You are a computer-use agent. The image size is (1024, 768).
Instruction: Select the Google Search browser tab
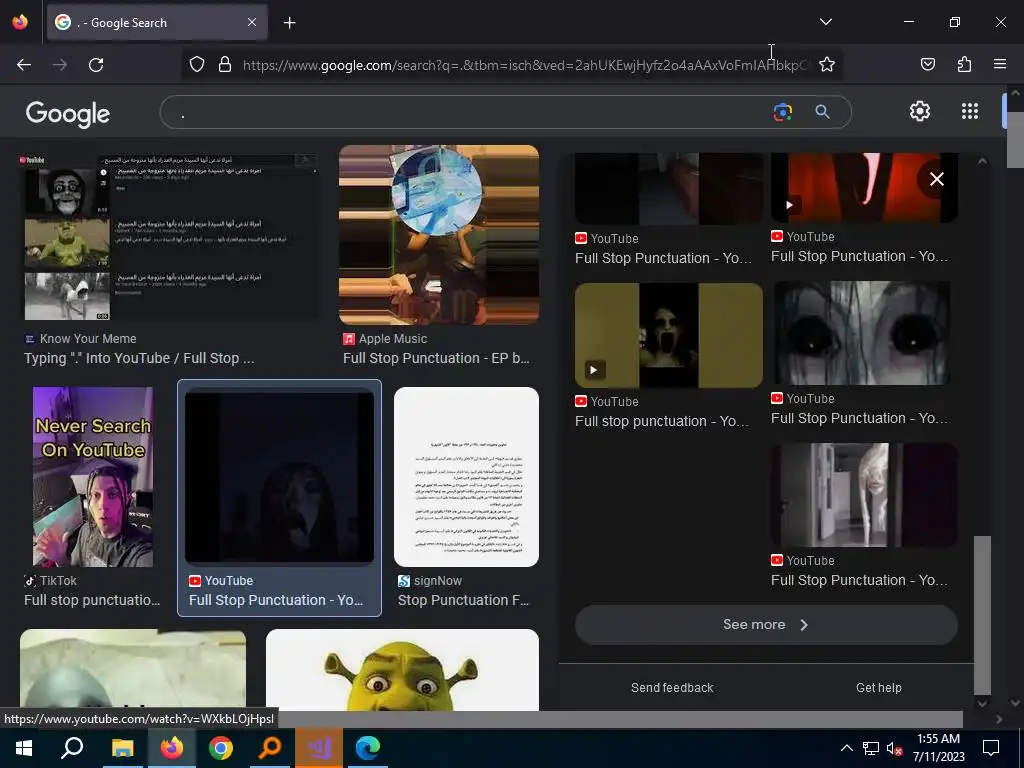click(x=157, y=22)
